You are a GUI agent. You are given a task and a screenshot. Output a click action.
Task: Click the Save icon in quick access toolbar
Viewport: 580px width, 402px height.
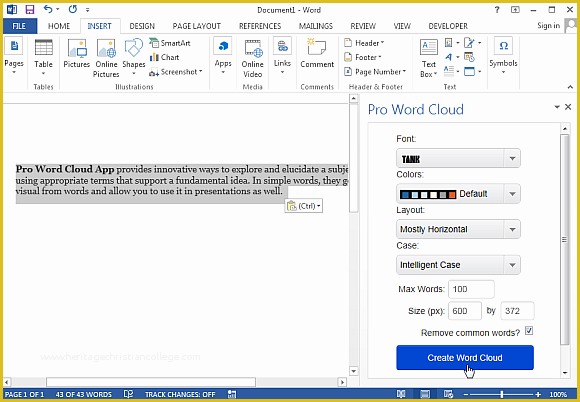[29, 9]
